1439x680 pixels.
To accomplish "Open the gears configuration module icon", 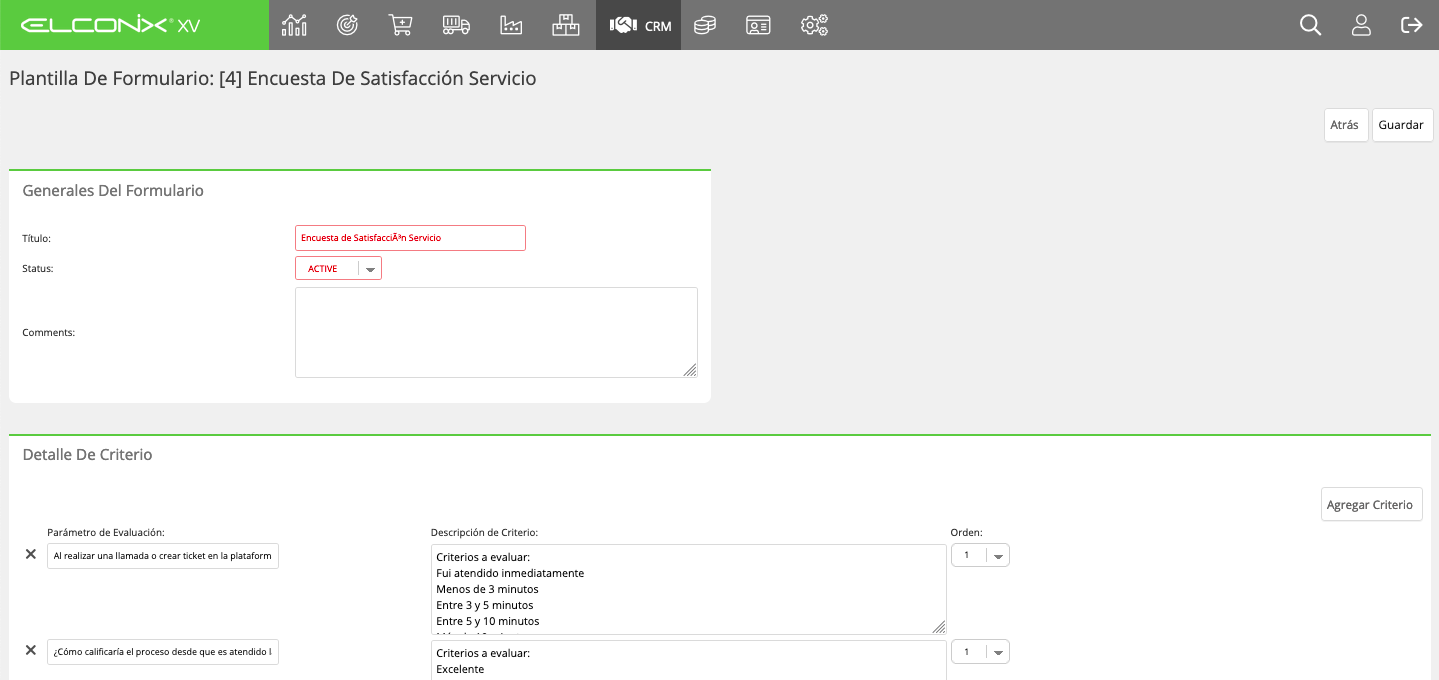I will (814, 25).
